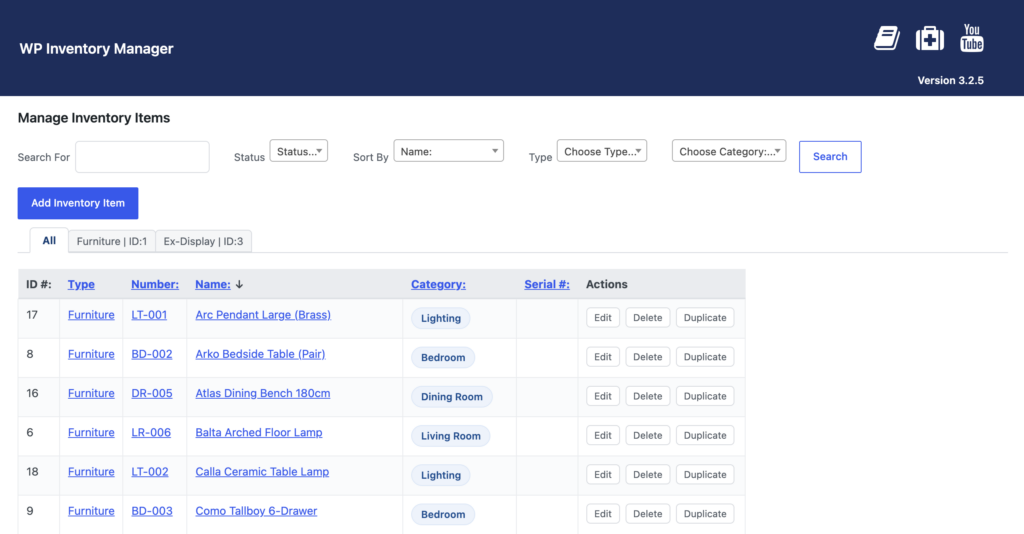Click the Search button

tap(830, 157)
